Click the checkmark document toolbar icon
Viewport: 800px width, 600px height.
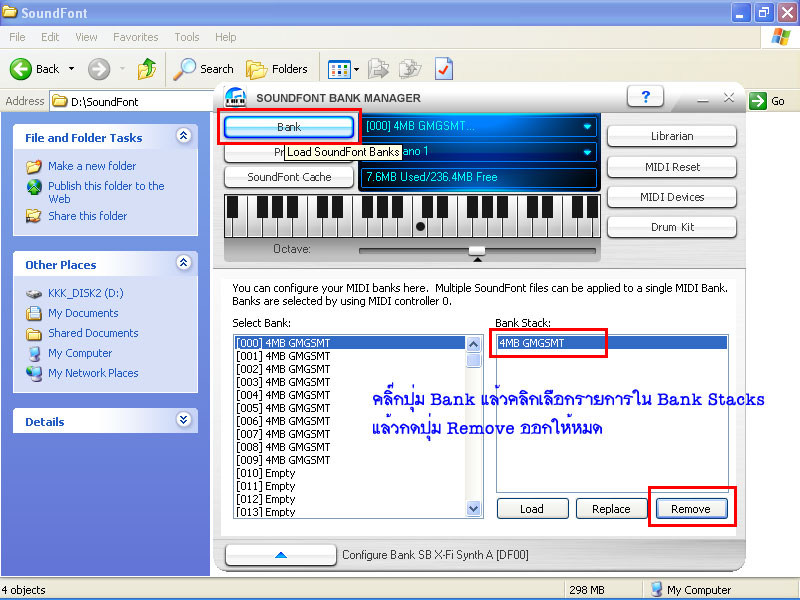(x=444, y=69)
